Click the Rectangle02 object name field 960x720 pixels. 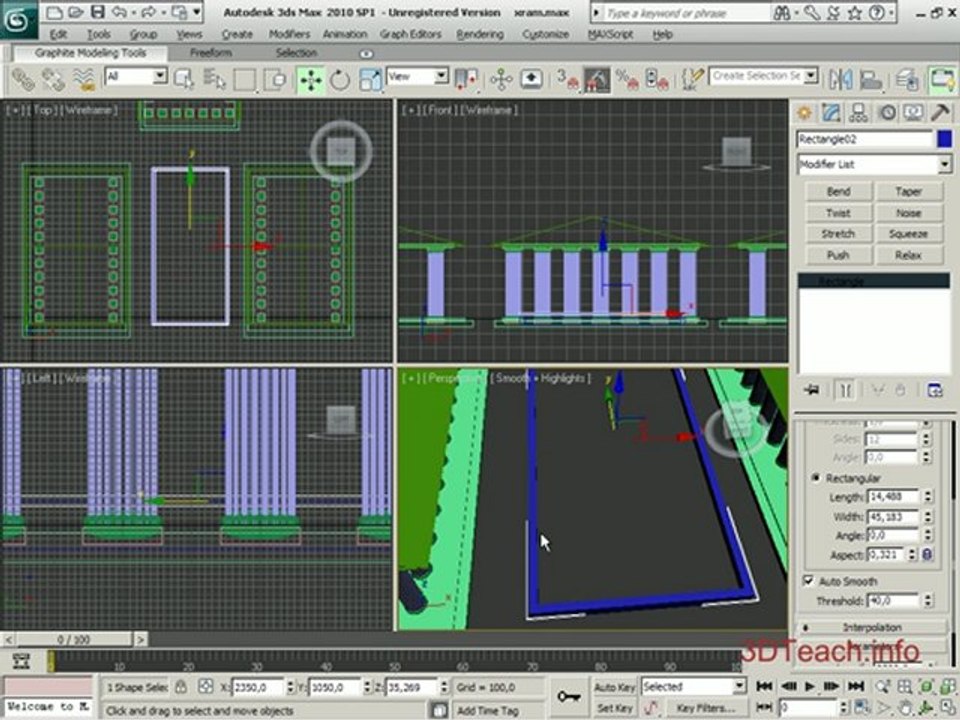pos(864,140)
